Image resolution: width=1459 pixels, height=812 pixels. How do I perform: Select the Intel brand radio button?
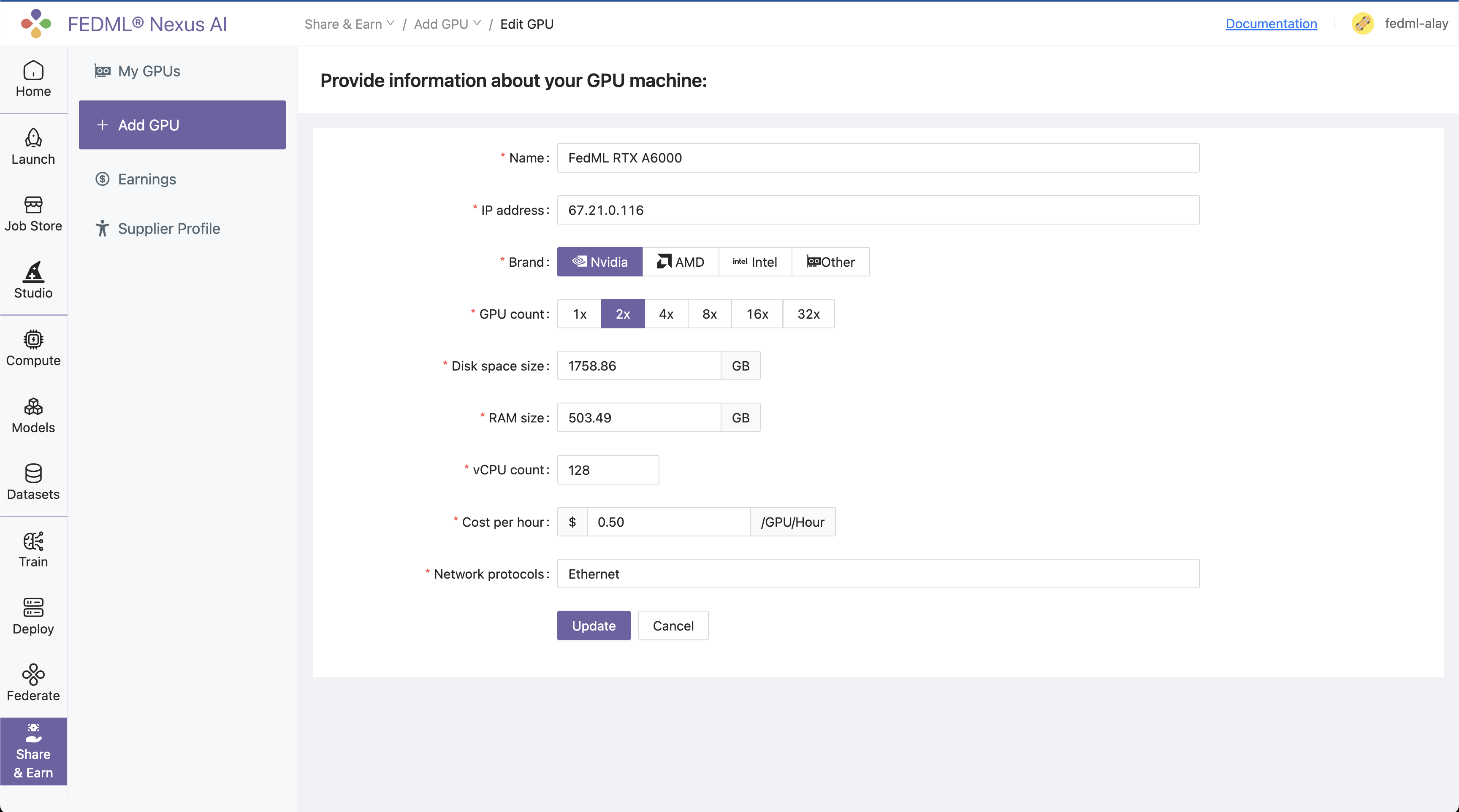click(x=754, y=261)
